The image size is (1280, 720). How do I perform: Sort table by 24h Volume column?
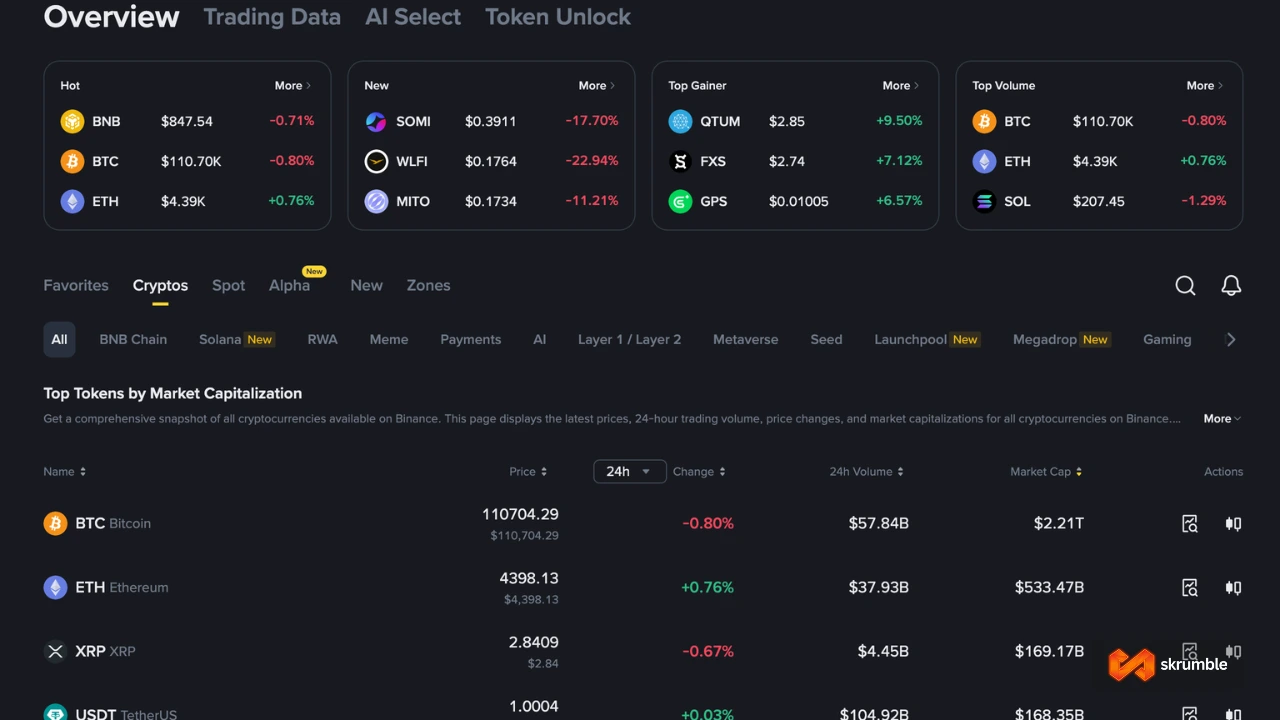coord(866,471)
